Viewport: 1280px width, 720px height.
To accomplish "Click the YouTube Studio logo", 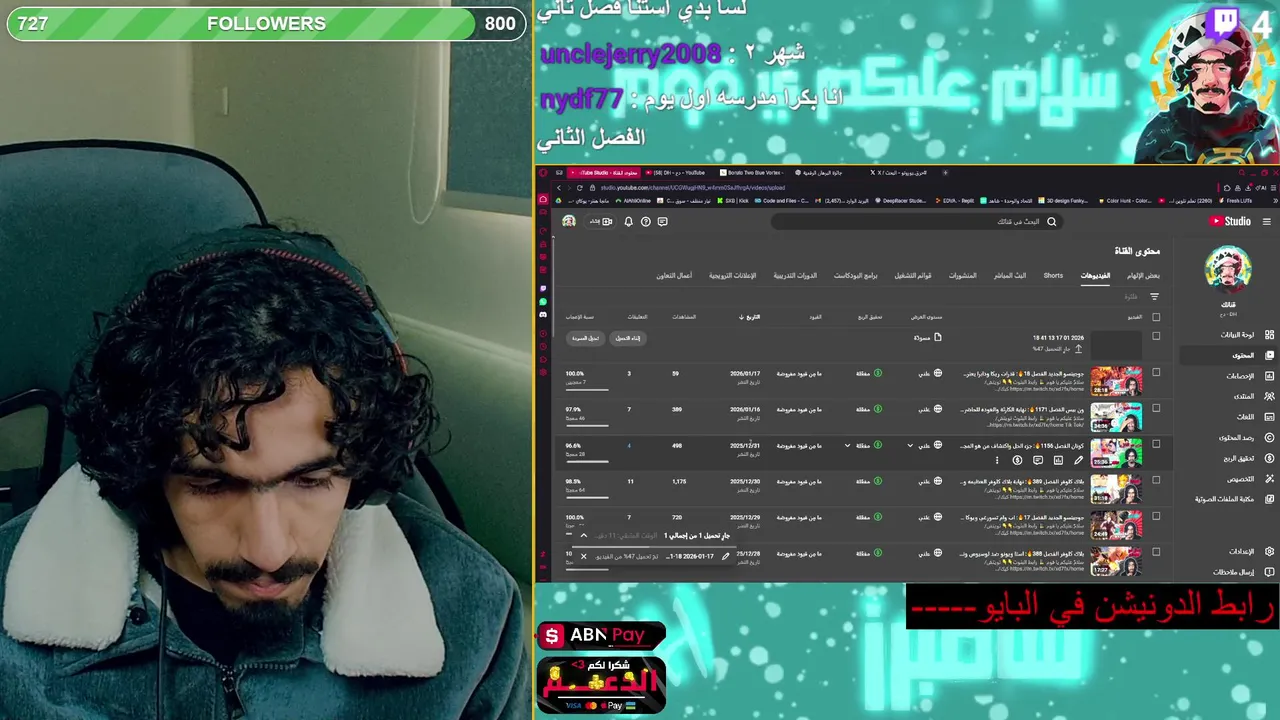I will click(1231, 221).
